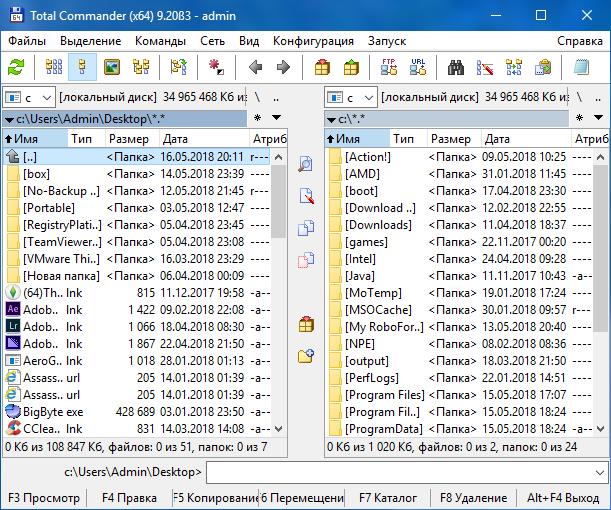This screenshot has width=611, height=510.
Task: Switch to brief file list view
Action: pyautogui.click(x=54, y=68)
